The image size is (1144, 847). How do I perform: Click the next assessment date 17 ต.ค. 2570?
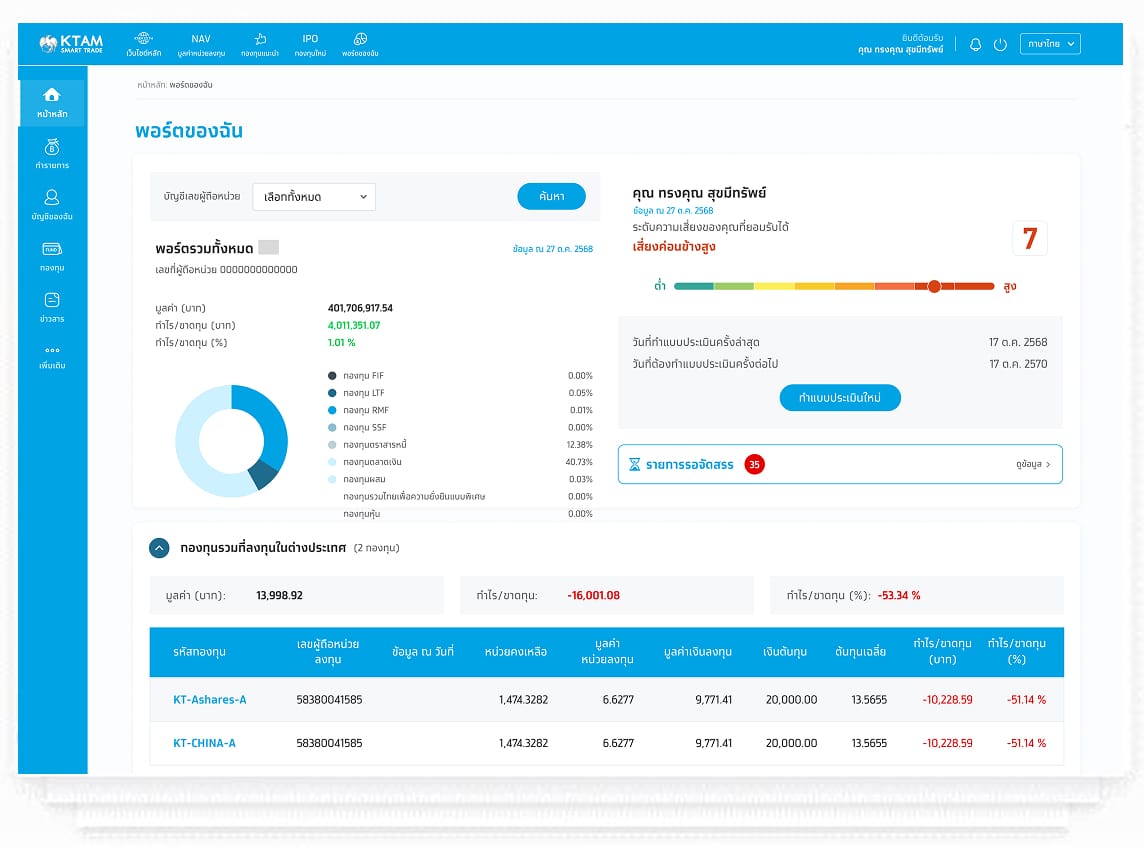pyautogui.click(x=1018, y=364)
